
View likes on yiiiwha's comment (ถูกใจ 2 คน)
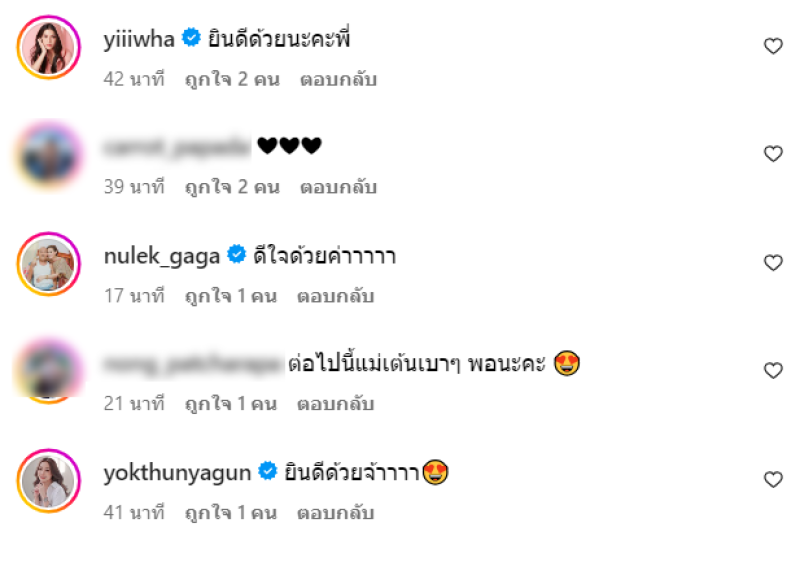[232, 80]
